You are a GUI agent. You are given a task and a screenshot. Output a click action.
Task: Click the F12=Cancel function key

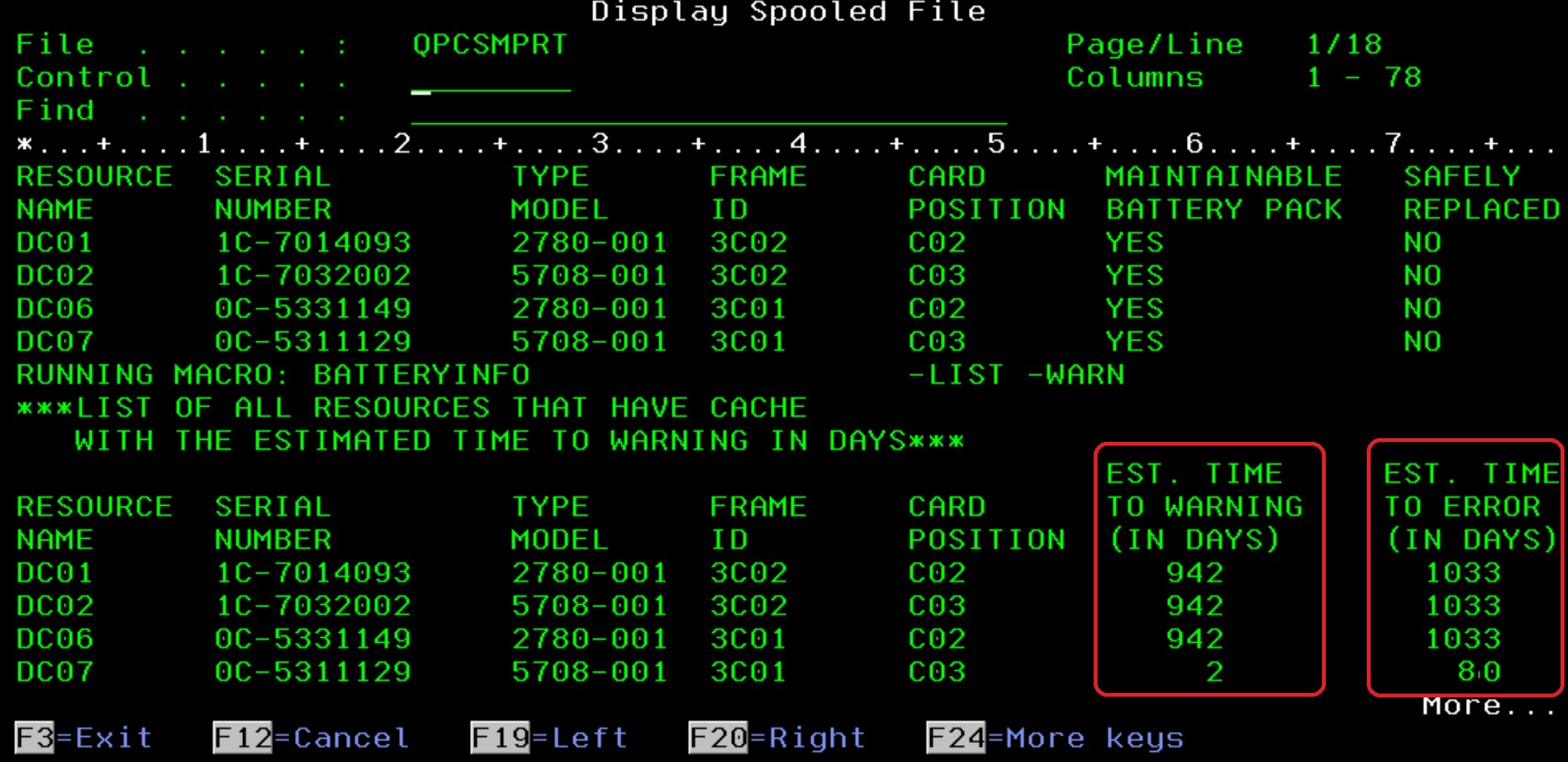tap(311, 738)
